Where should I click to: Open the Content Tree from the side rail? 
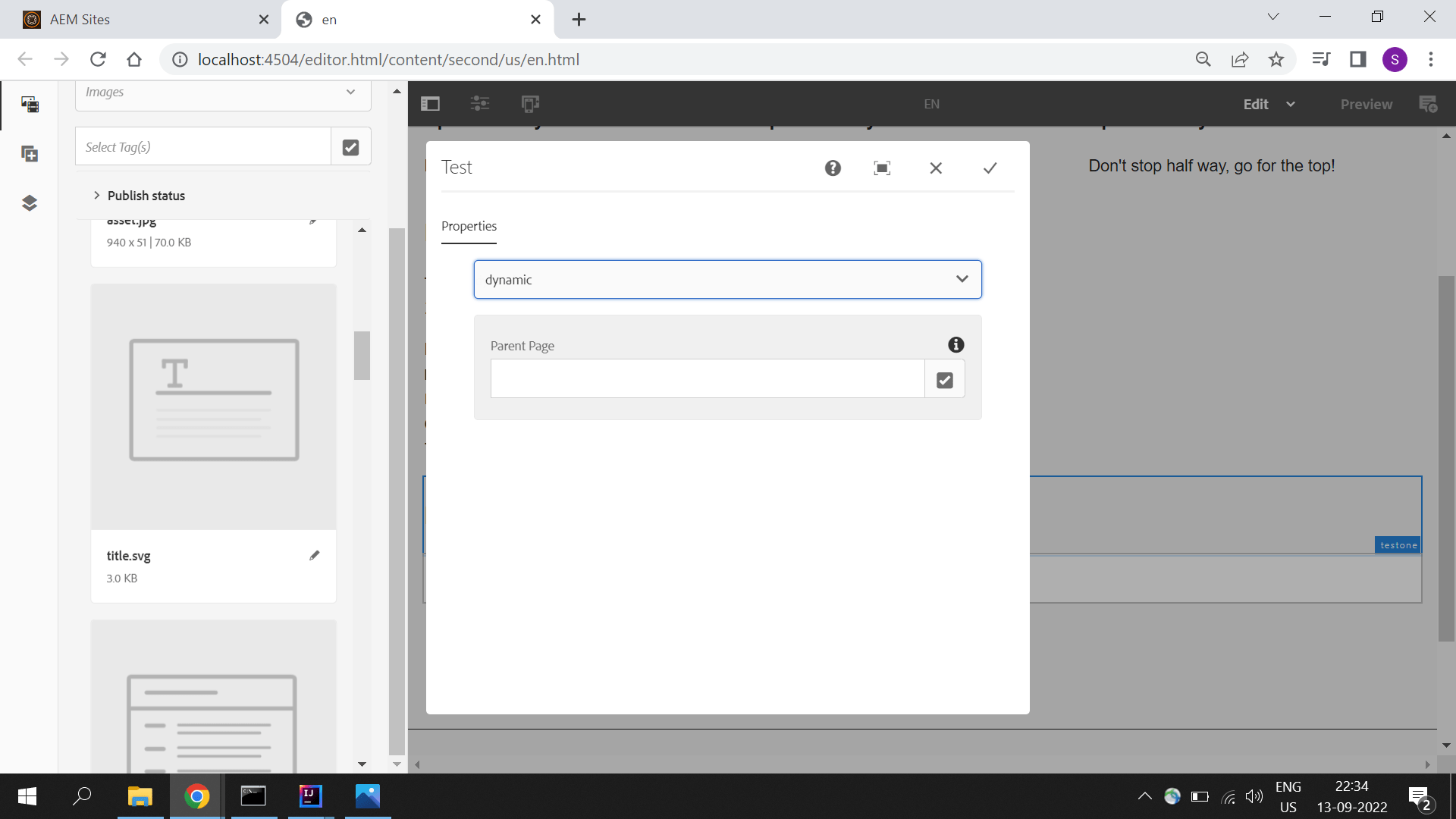point(30,202)
